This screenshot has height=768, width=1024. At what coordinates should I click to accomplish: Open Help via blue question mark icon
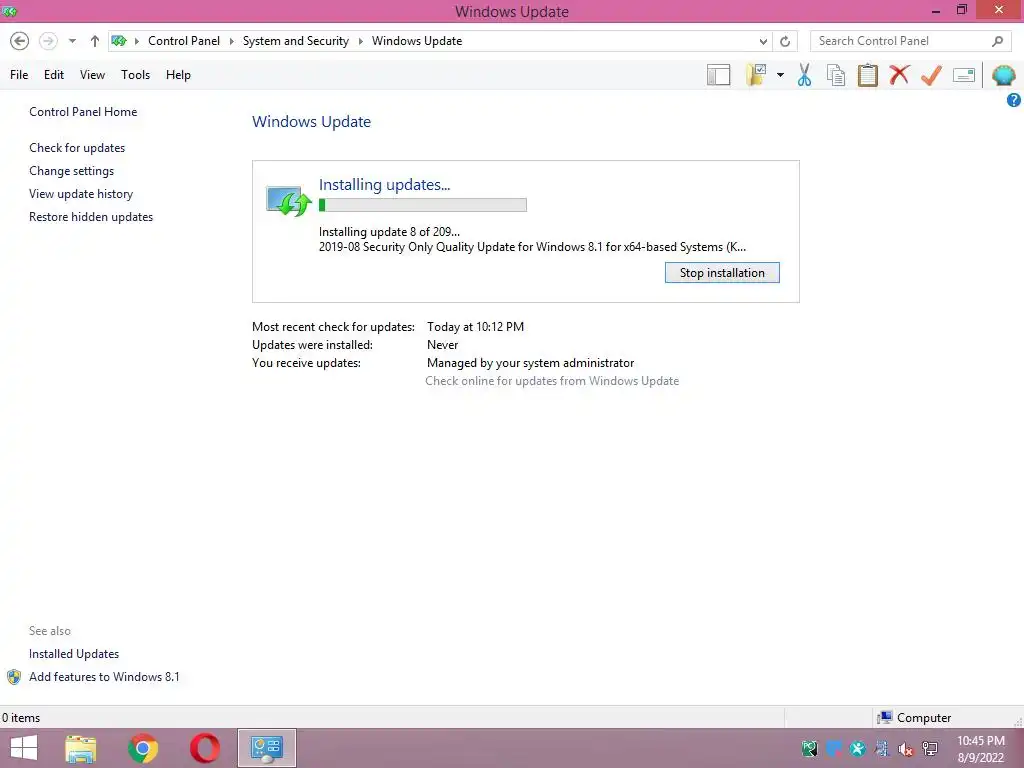[x=1014, y=100]
